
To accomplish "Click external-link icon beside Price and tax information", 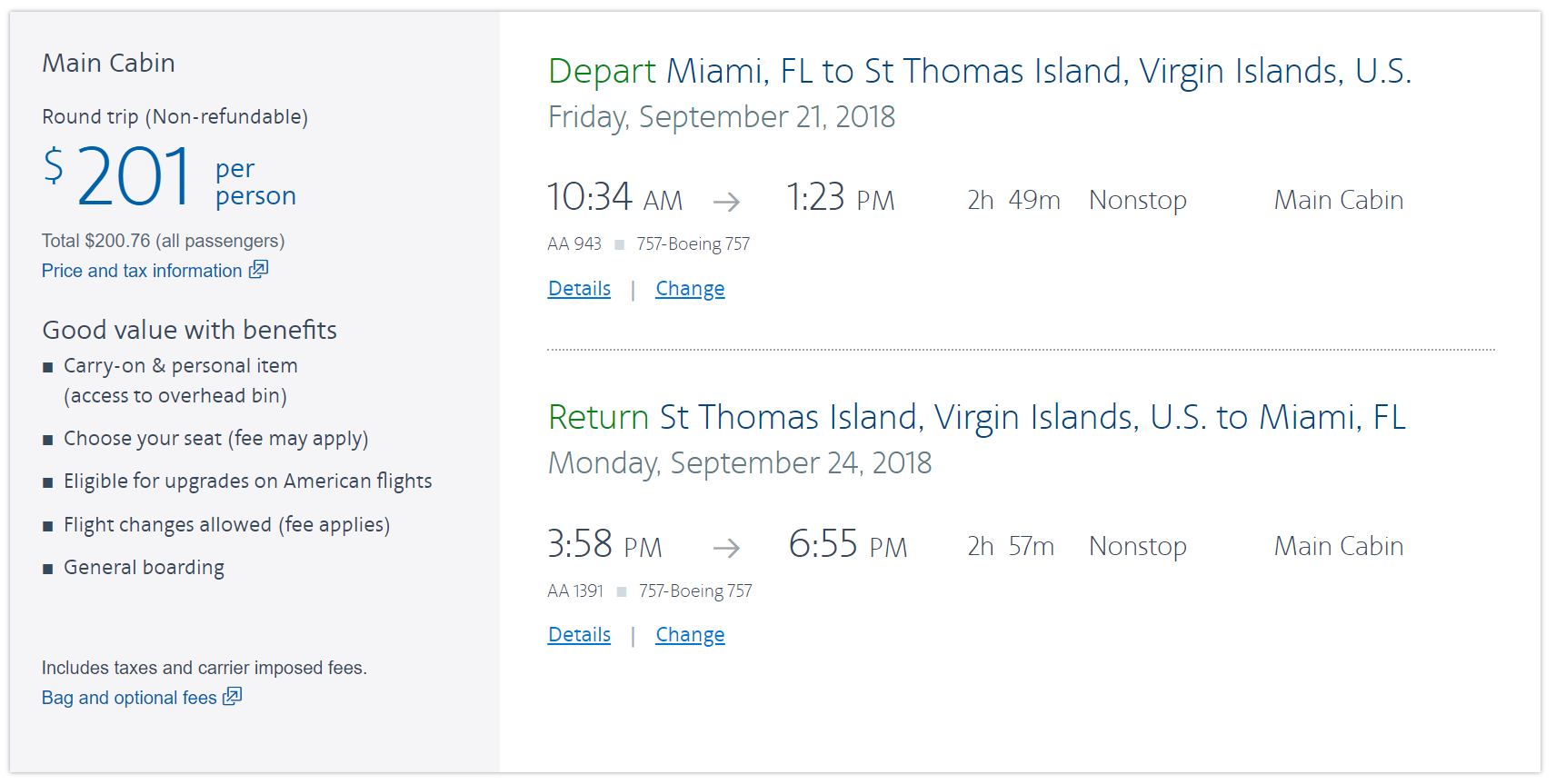I will click(x=259, y=269).
